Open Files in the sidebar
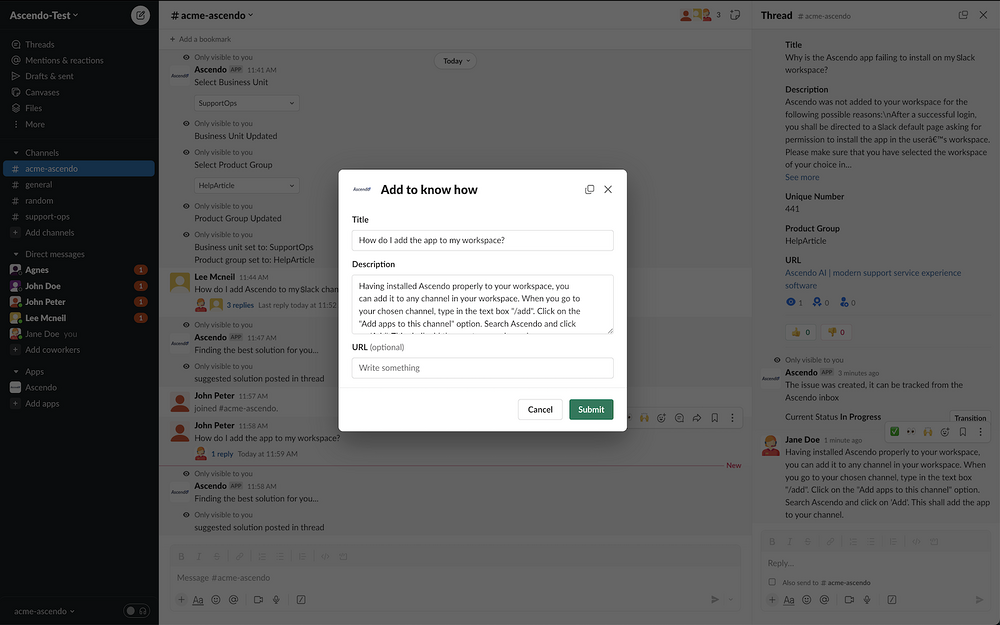The height and width of the screenshot is (625, 1000). (33, 108)
